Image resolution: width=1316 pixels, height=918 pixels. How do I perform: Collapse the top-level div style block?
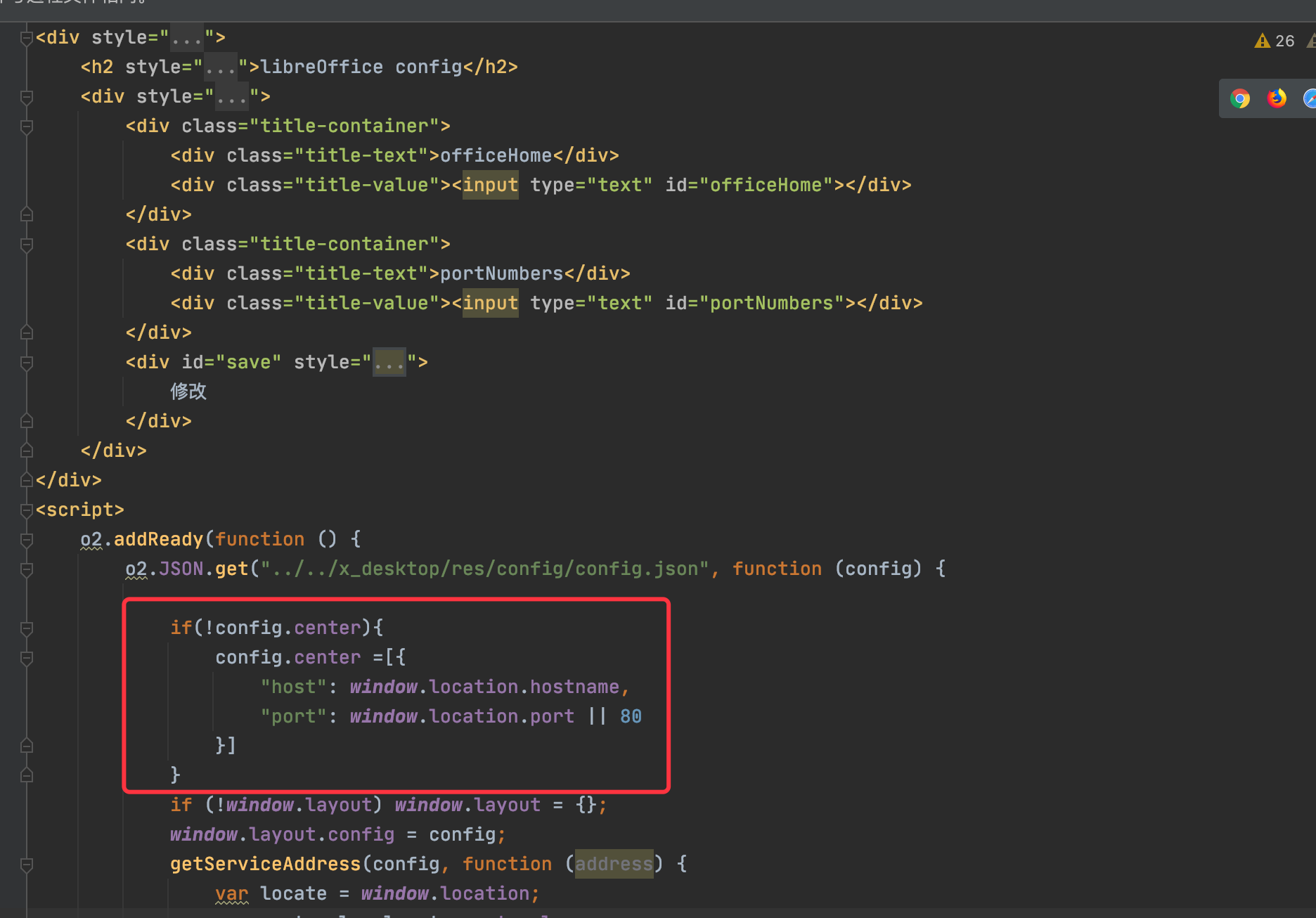[x=27, y=38]
